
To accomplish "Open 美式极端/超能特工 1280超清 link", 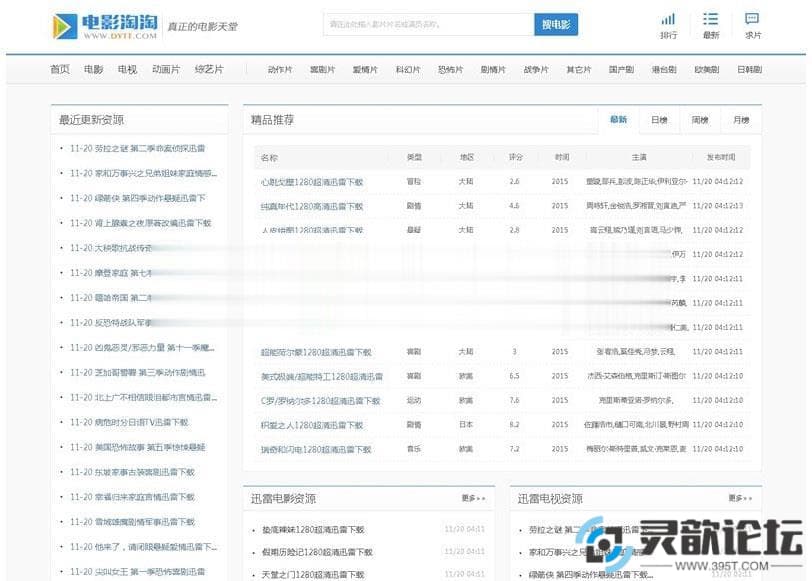I will point(322,376).
